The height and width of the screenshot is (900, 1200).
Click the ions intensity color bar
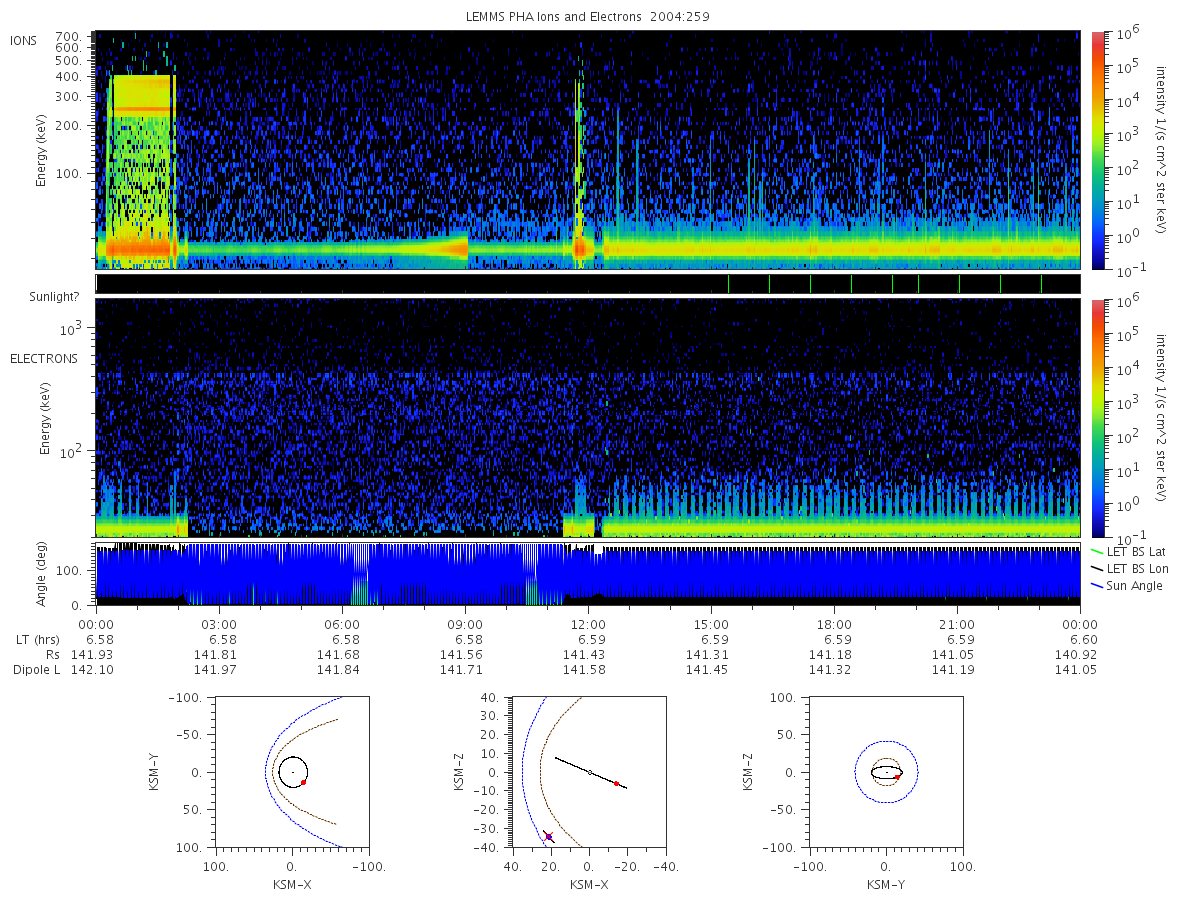coord(1097,150)
